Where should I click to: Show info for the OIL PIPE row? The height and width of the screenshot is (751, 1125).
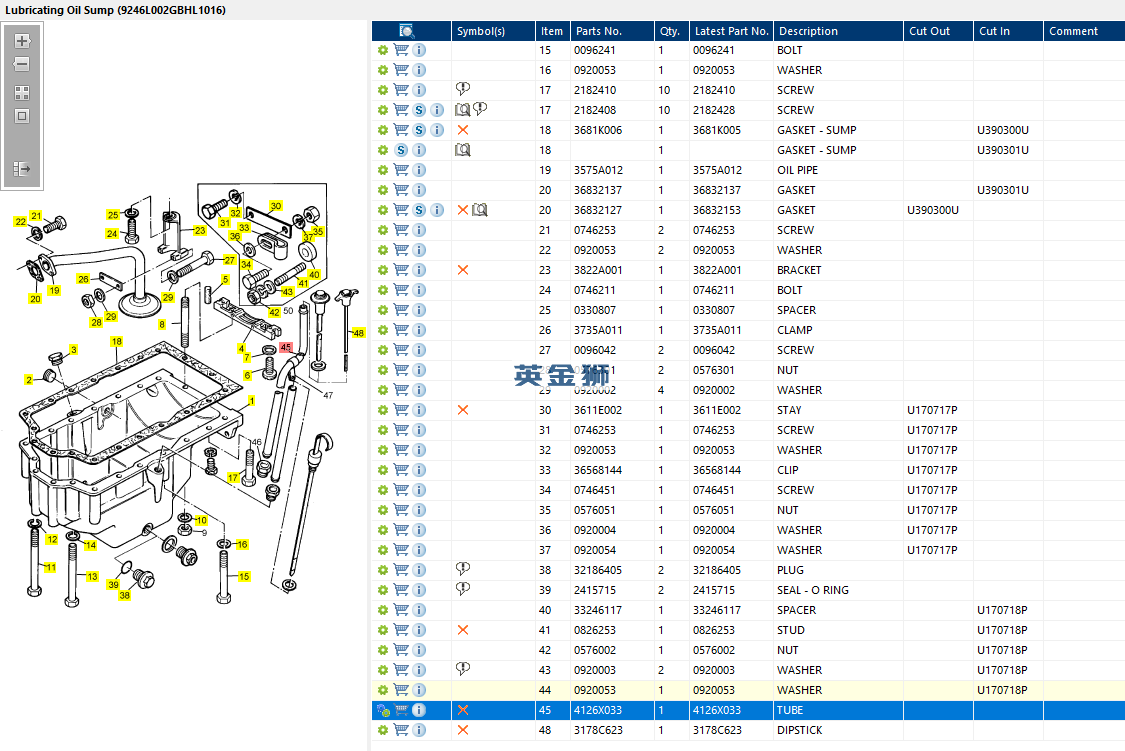pos(419,170)
